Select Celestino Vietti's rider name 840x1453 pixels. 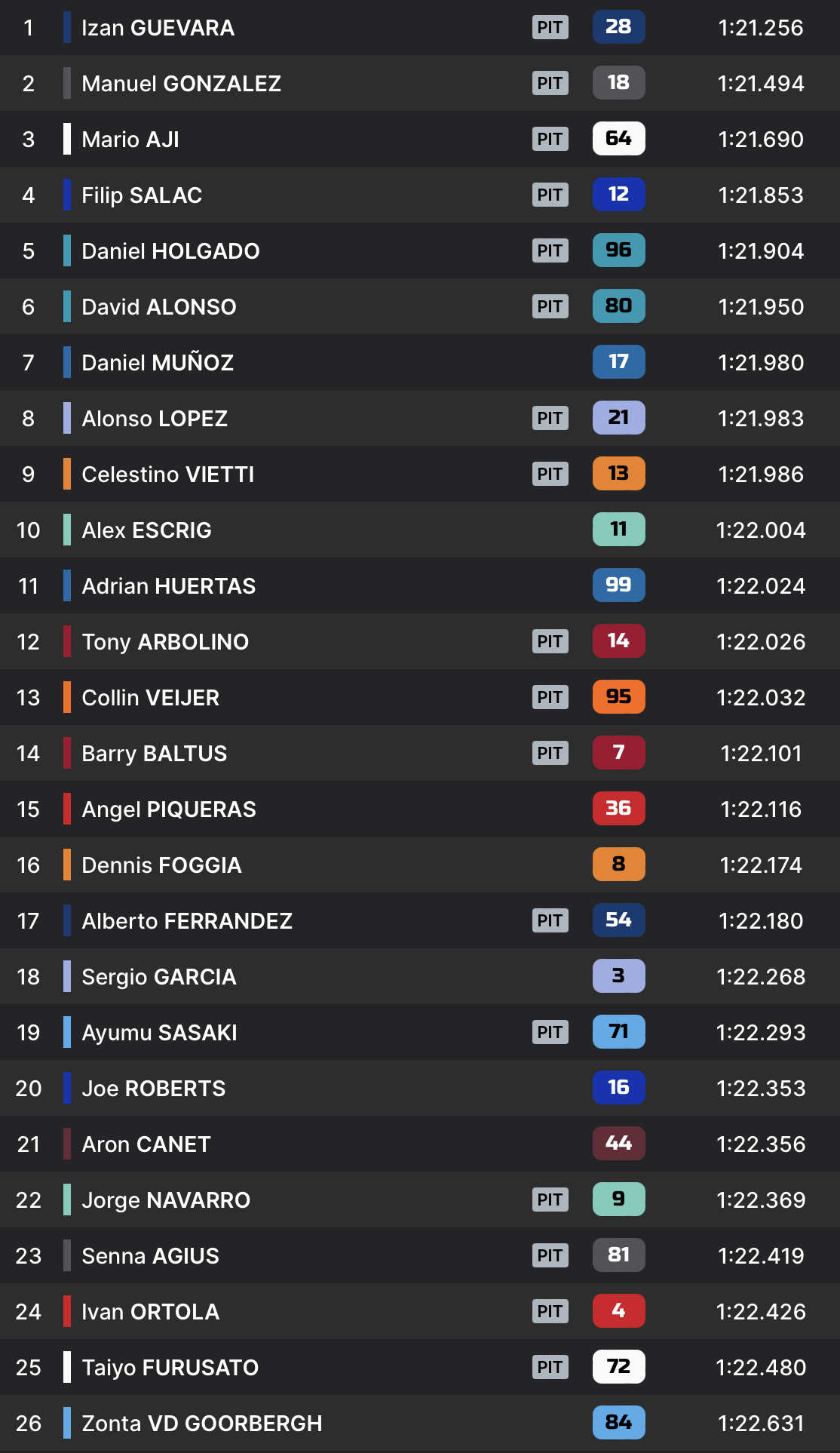(x=167, y=475)
